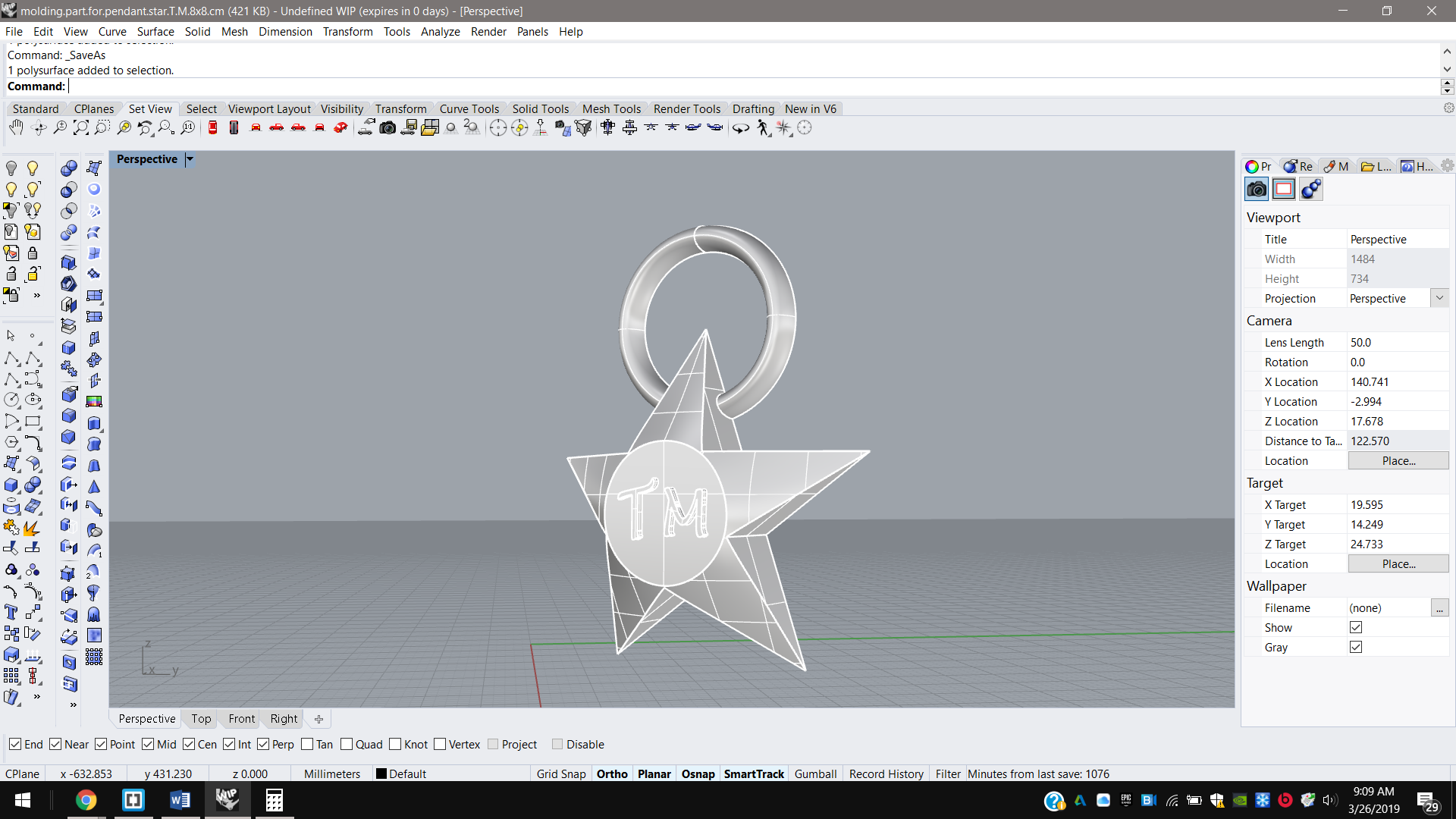This screenshot has width=1456, height=819.
Task: Open viewport properties camera icon in panel
Action: [x=1257, y=190]
